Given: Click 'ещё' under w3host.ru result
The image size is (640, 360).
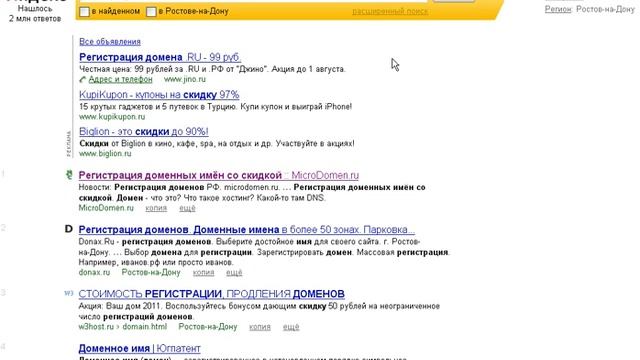Looking at the screenshot, I should click(x=291, y=327).
